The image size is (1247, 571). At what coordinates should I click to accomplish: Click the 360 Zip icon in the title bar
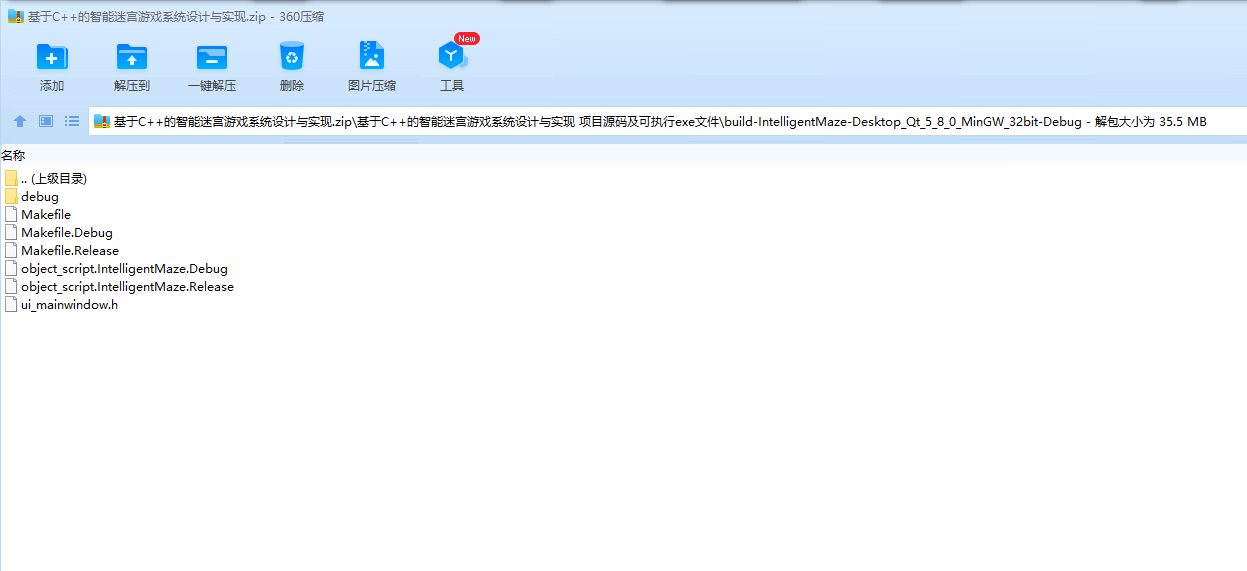15,16
